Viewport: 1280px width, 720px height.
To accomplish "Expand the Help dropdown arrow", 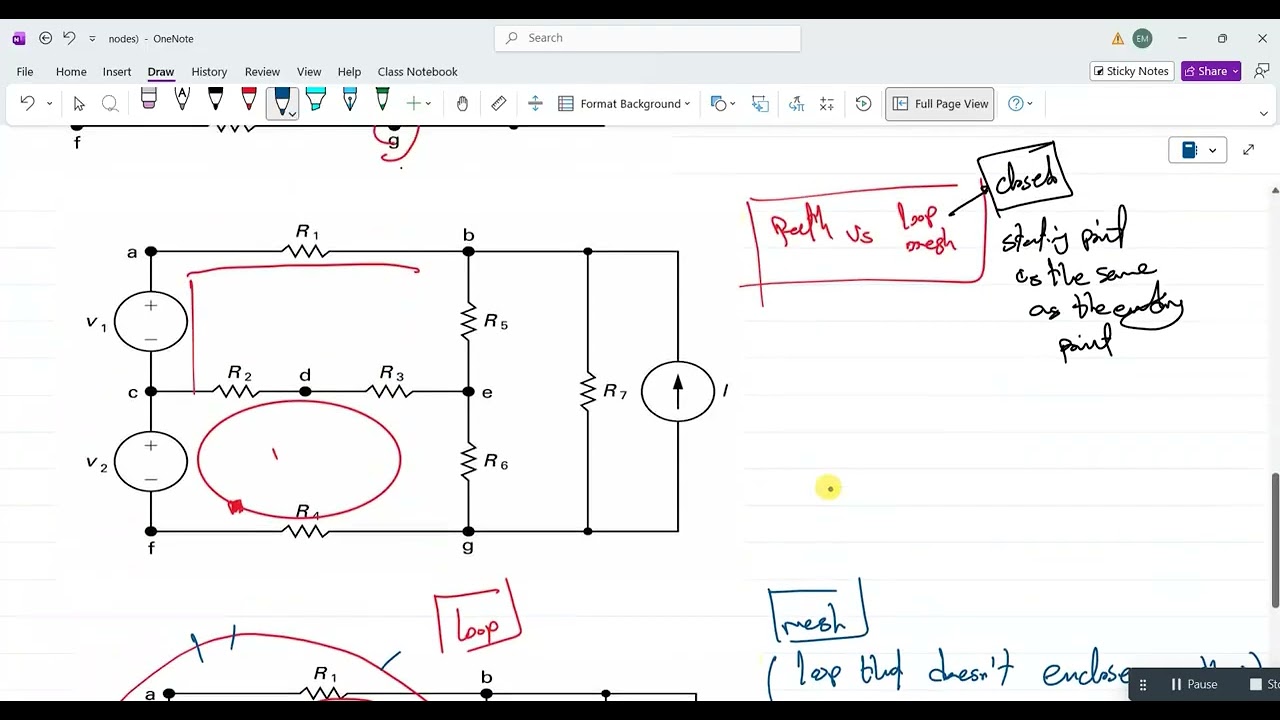I will point(1030,104).
